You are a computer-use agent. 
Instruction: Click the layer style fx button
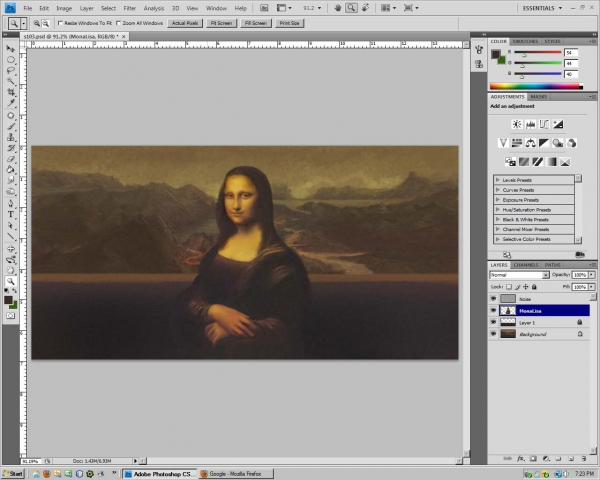pyautogui.click(x=520, y=458)
